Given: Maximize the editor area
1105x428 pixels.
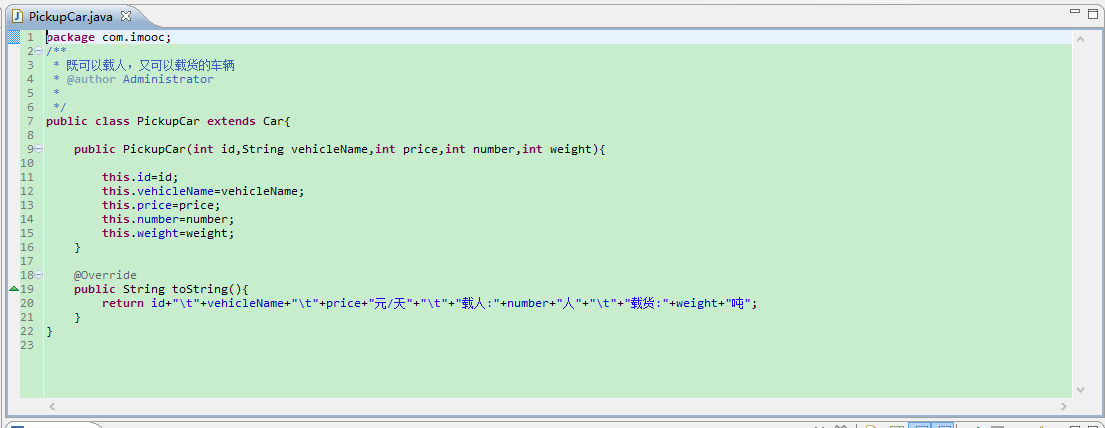Looking at the screenshot, I should (x=1091, y=12).
